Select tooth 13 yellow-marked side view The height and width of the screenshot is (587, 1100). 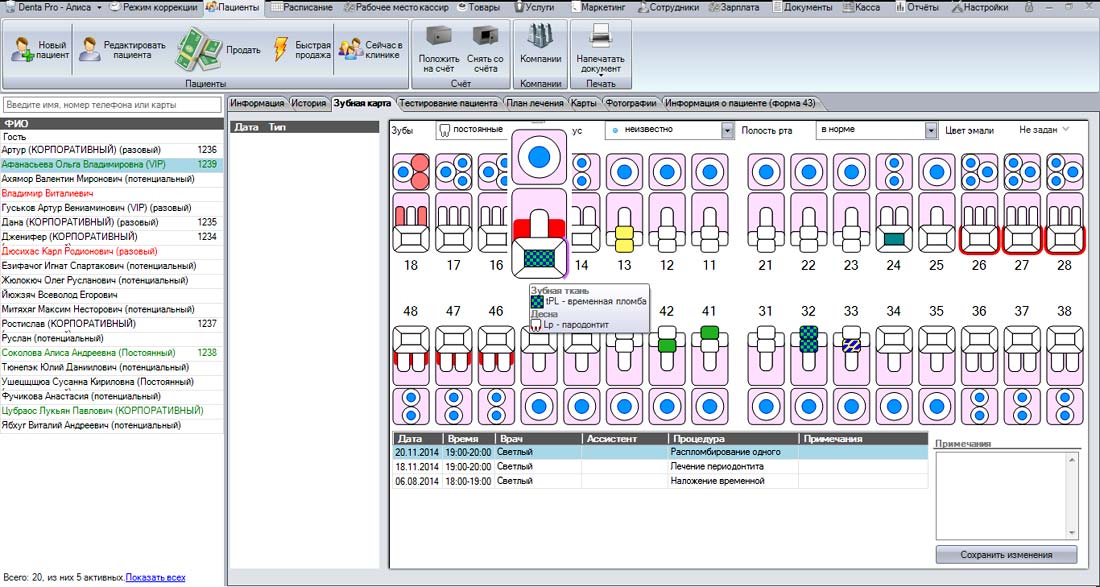[x=624, y=228]
